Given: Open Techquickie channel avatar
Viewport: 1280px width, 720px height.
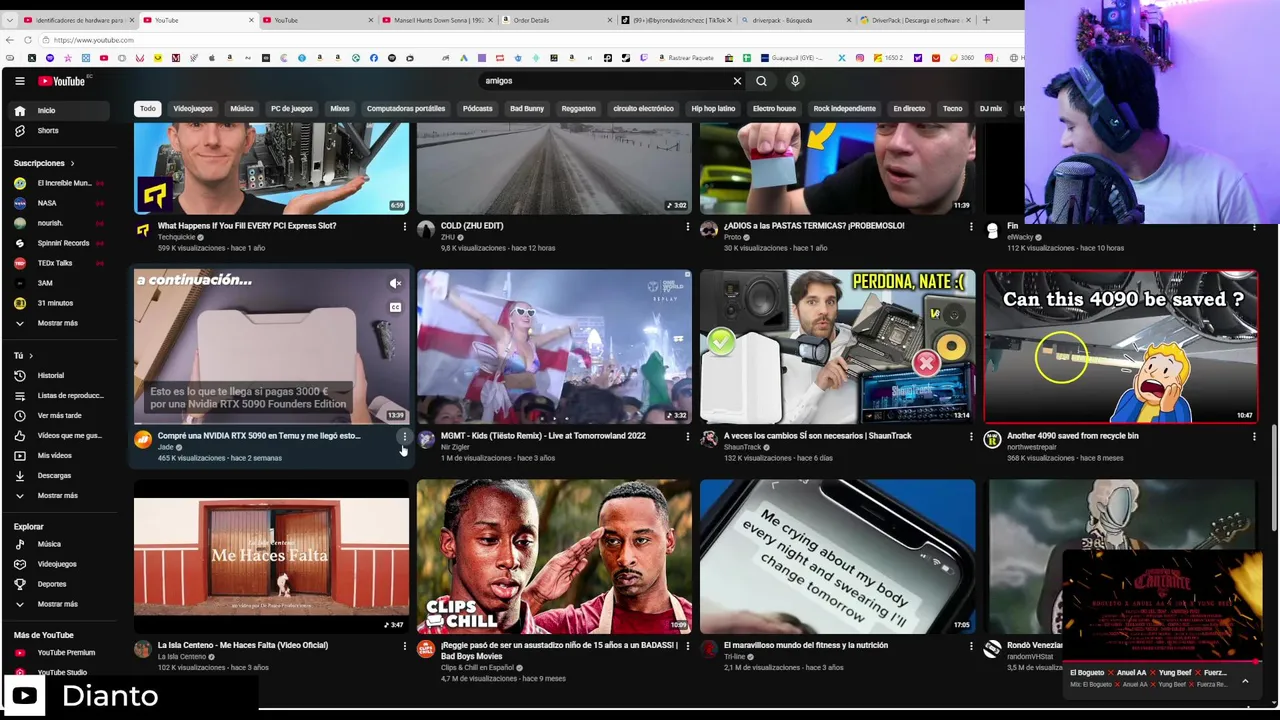Looking at the screenshot, I should point(143,230).
